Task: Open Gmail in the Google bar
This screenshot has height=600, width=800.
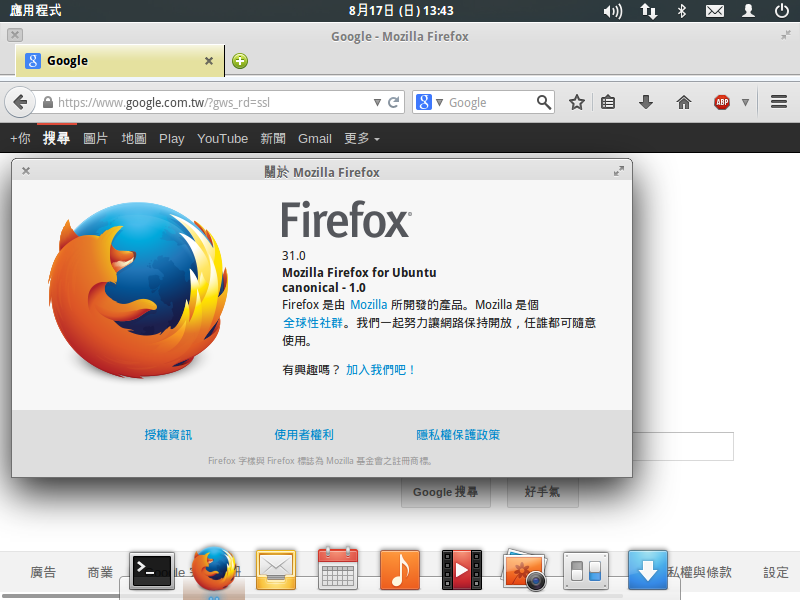Action: (315, 138)
